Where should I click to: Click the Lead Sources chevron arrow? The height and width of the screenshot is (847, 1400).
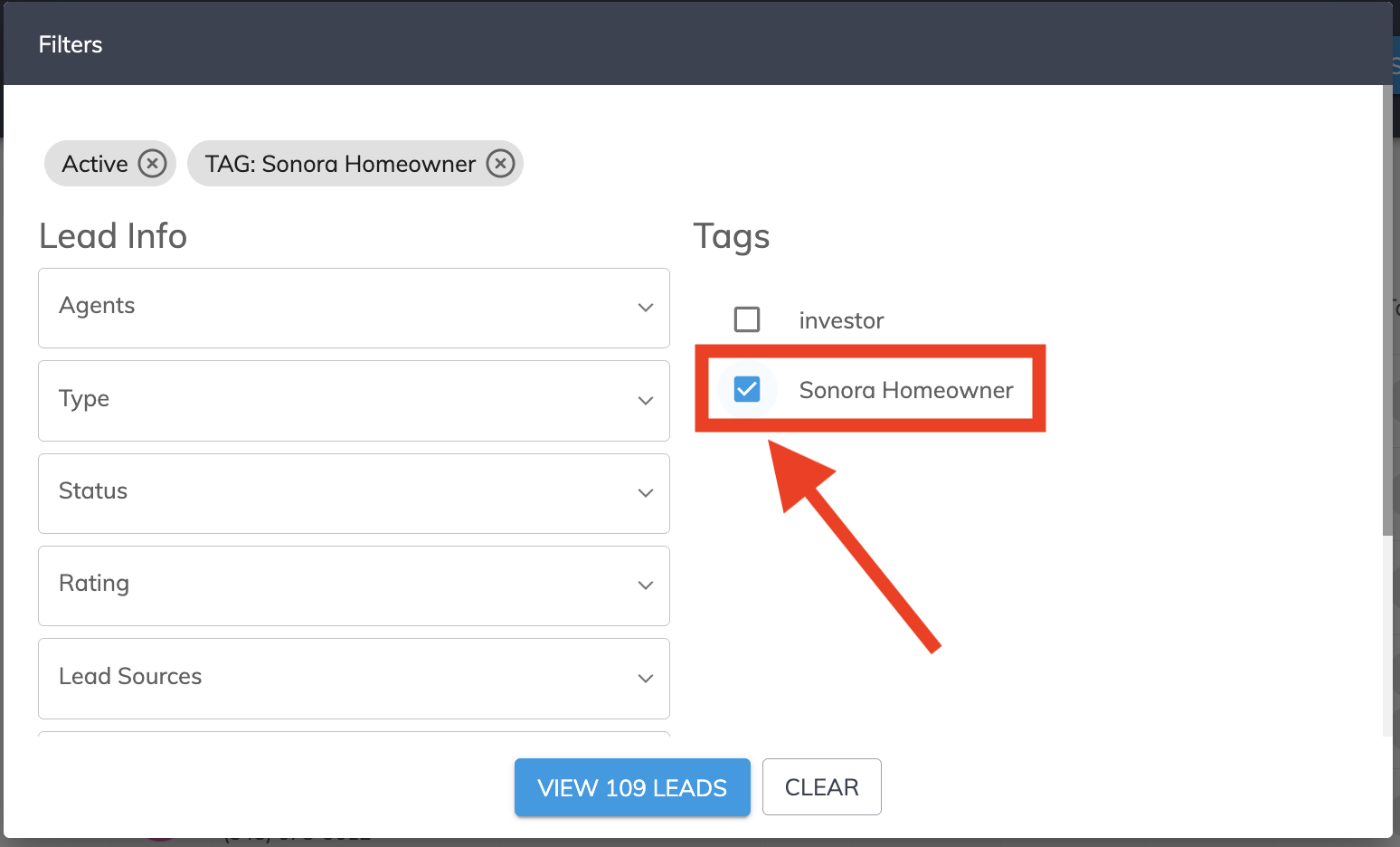coord(646,679)
